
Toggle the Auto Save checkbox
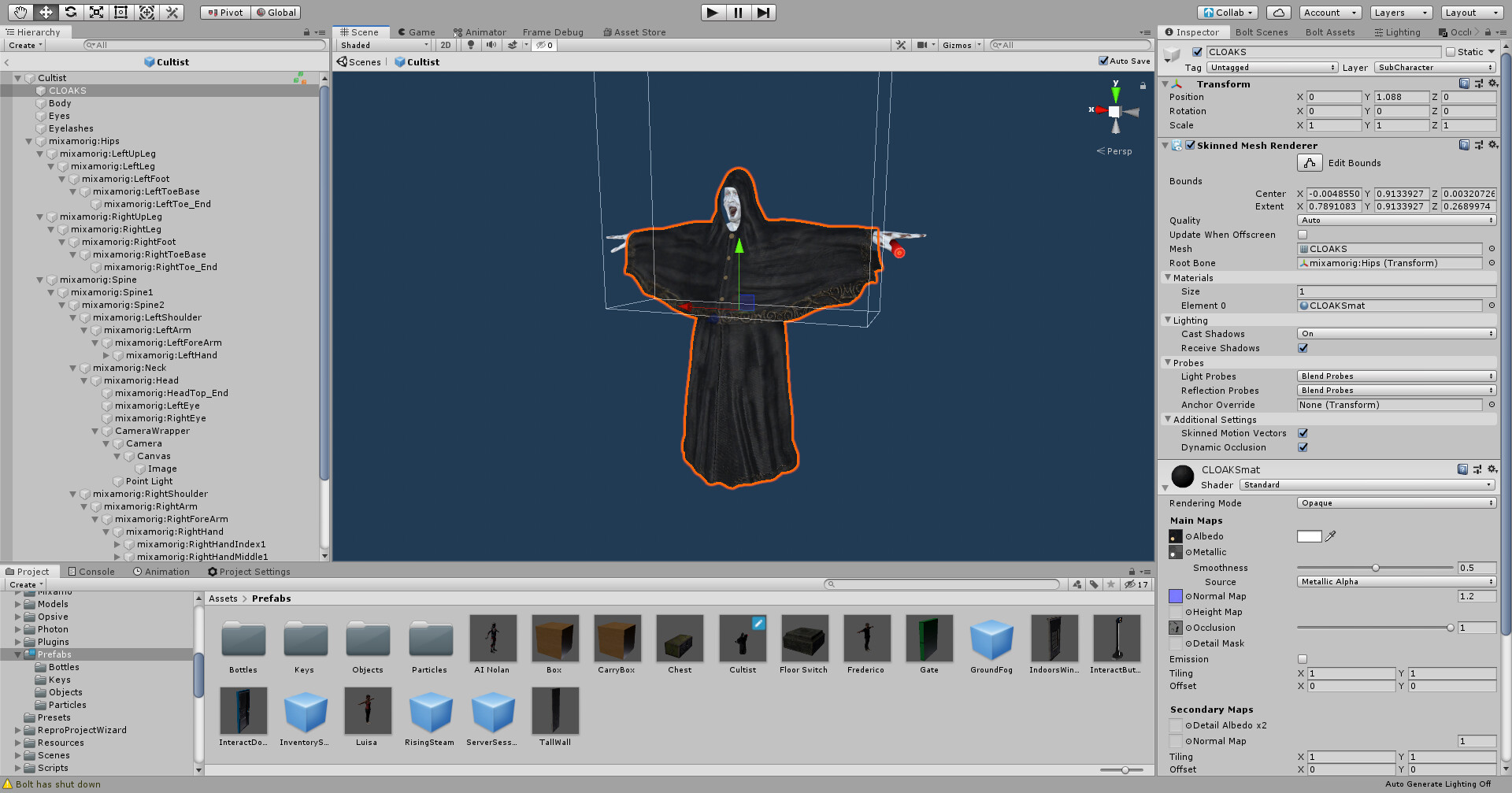(x=1104, y=61)
